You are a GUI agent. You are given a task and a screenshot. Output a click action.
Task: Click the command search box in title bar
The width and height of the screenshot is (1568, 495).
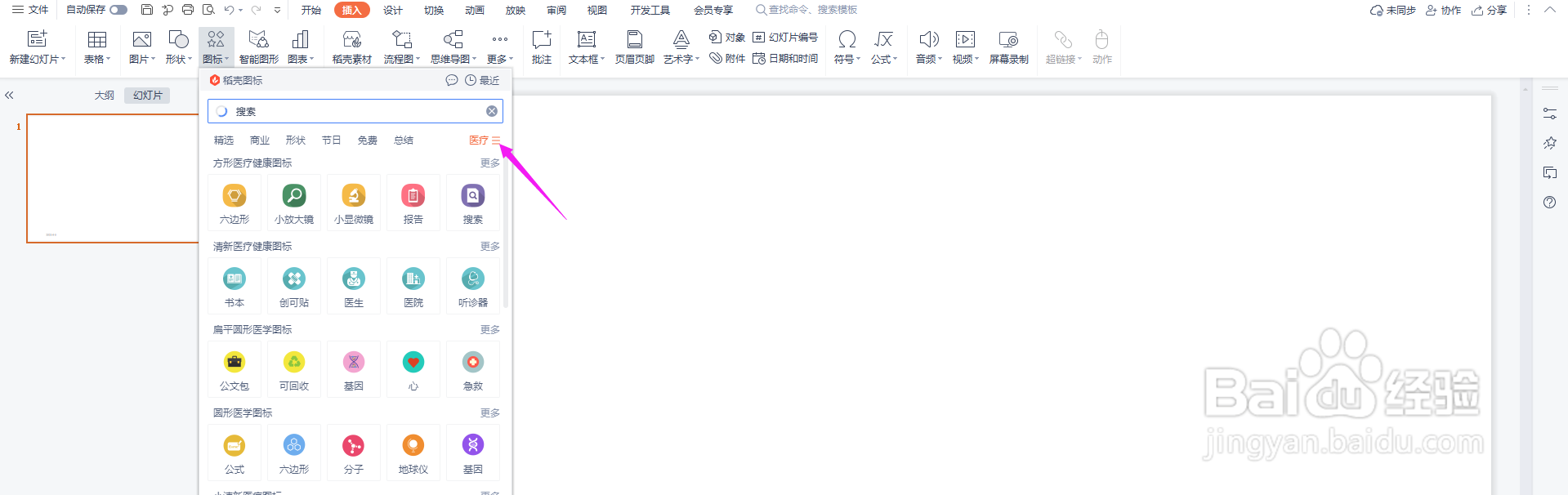coord(806,10)
